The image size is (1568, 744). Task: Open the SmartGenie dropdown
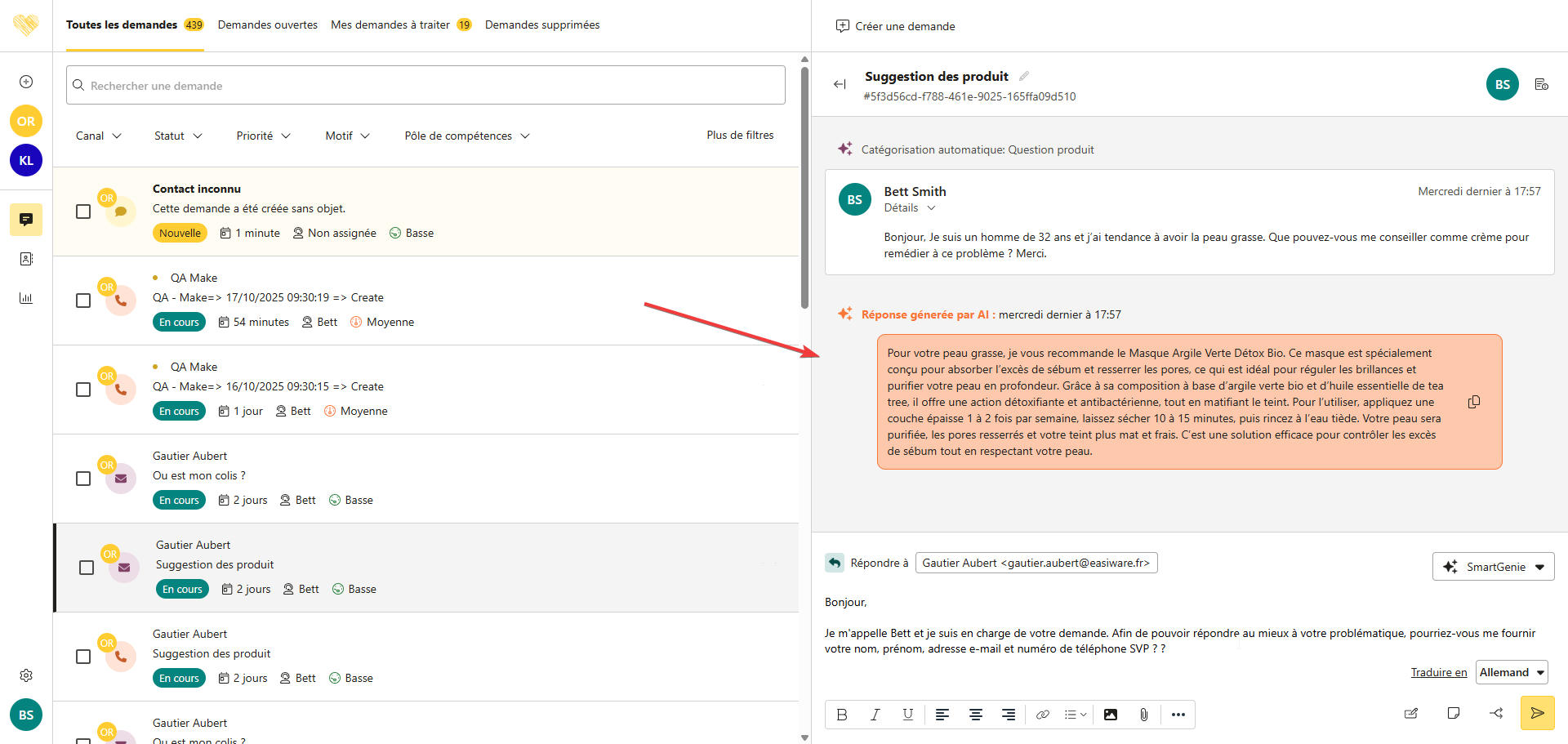[1493, 567]
